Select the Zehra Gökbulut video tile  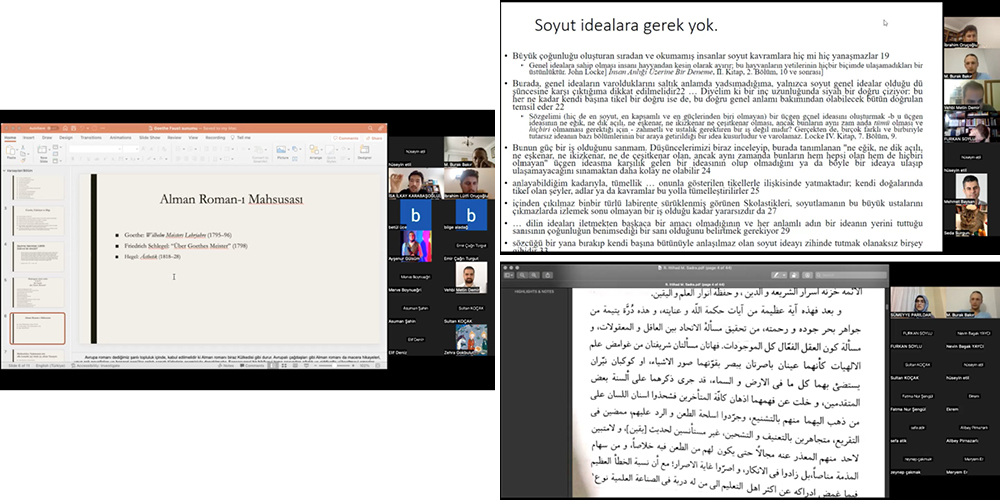(x=471, y=340)
